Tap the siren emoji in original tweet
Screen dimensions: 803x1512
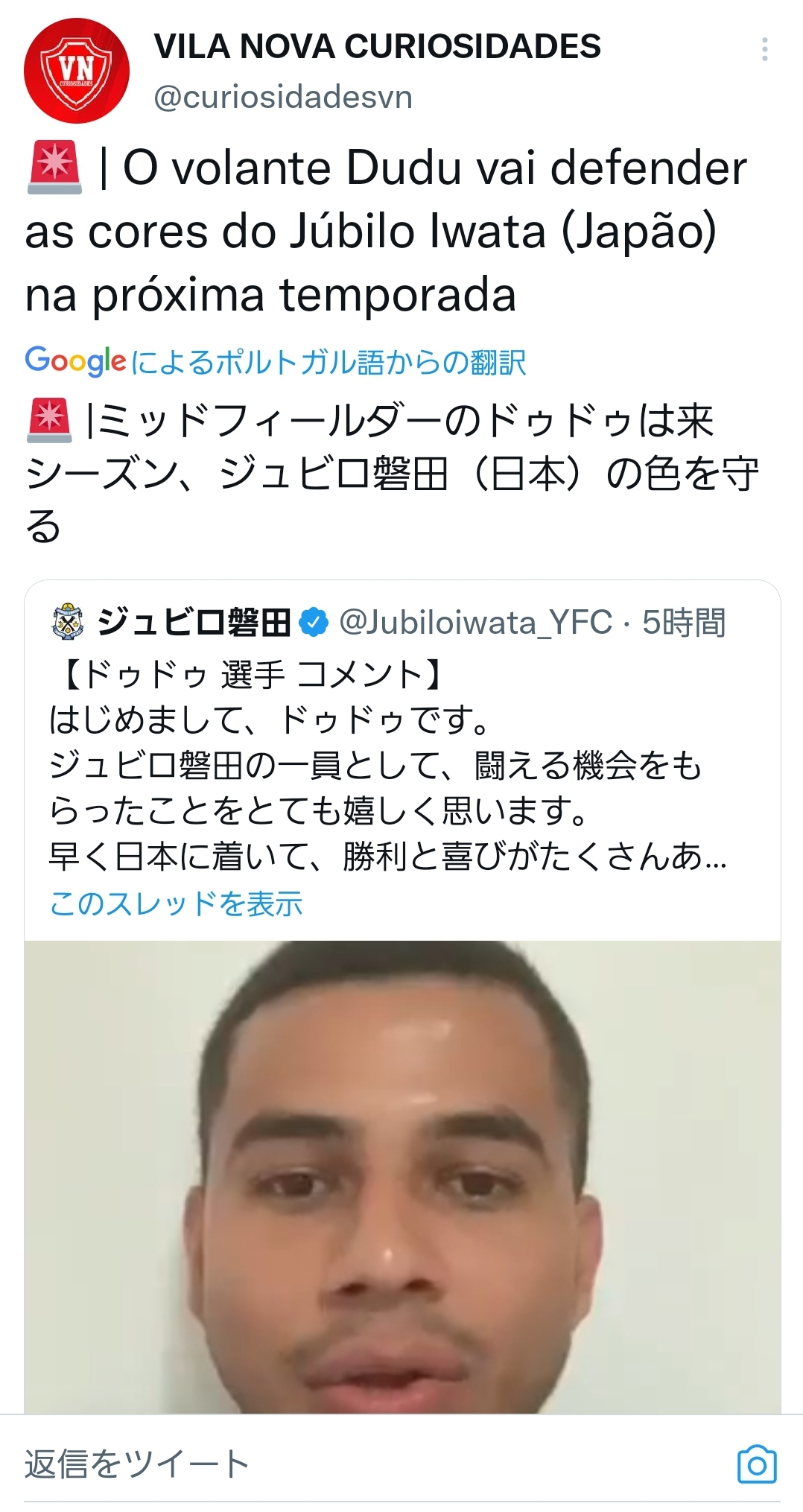(54, 167)
